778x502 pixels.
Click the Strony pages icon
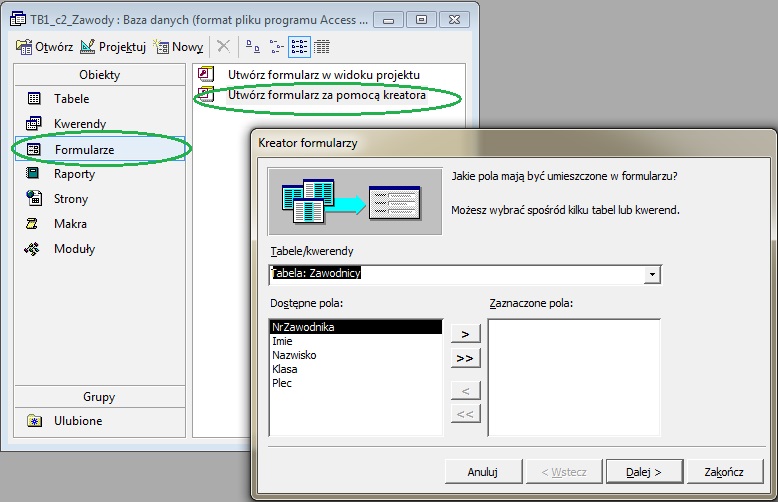coord(34,198)
